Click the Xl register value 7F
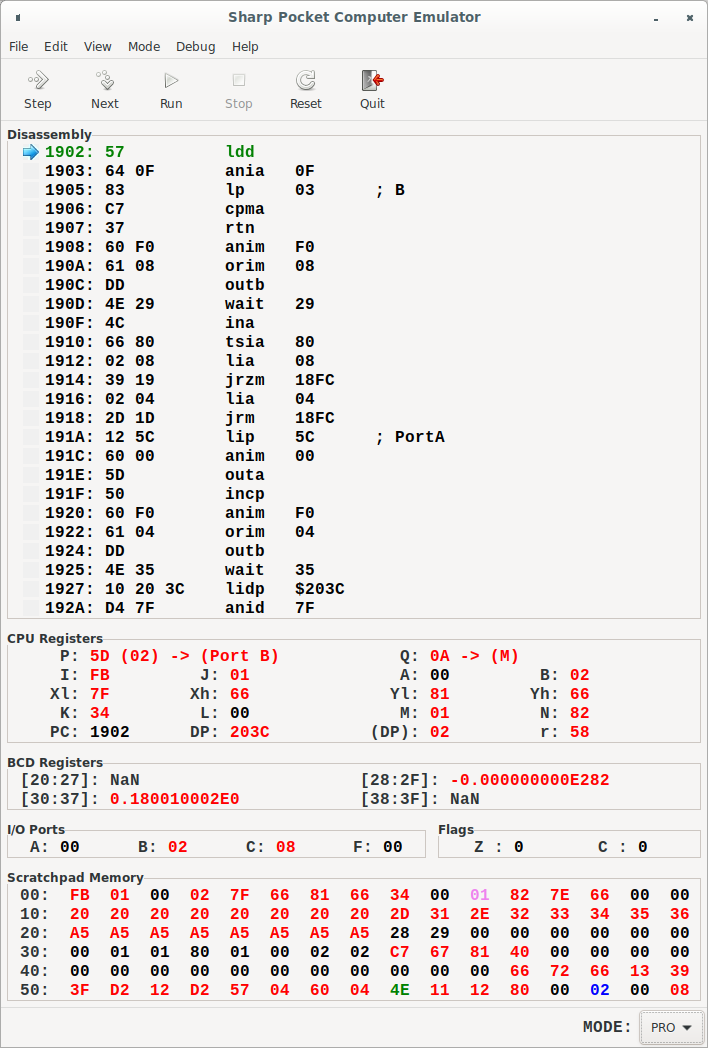 tap(100, 694)
